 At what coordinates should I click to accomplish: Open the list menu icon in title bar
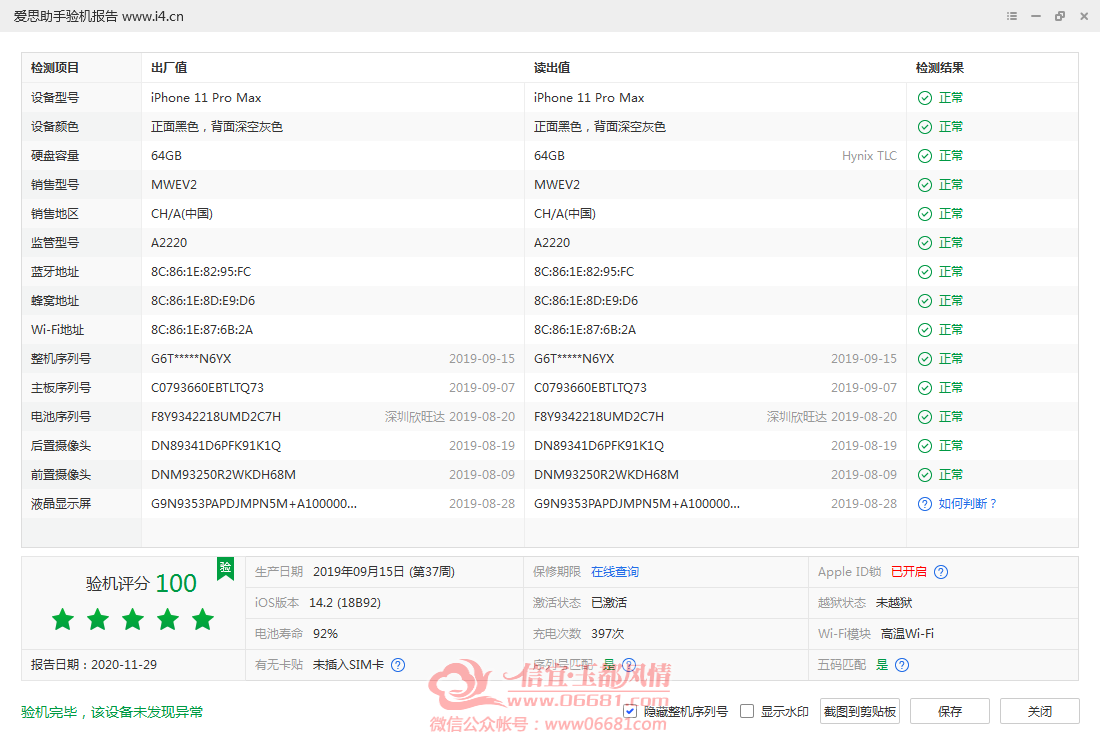point(1012,16)
